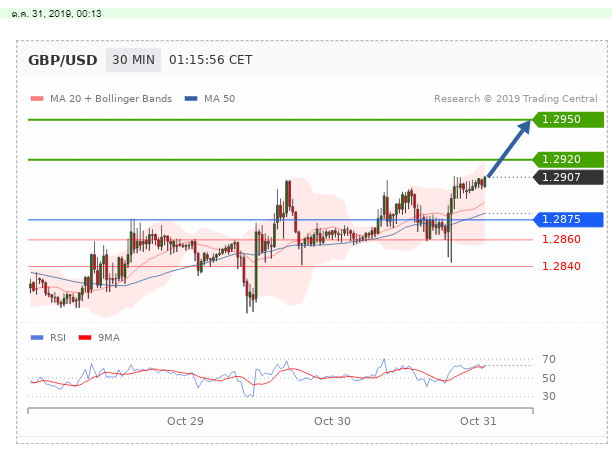Click the 1.2950 green resistance tag
This screenshot has width=612, height=452.
(568, 119)
